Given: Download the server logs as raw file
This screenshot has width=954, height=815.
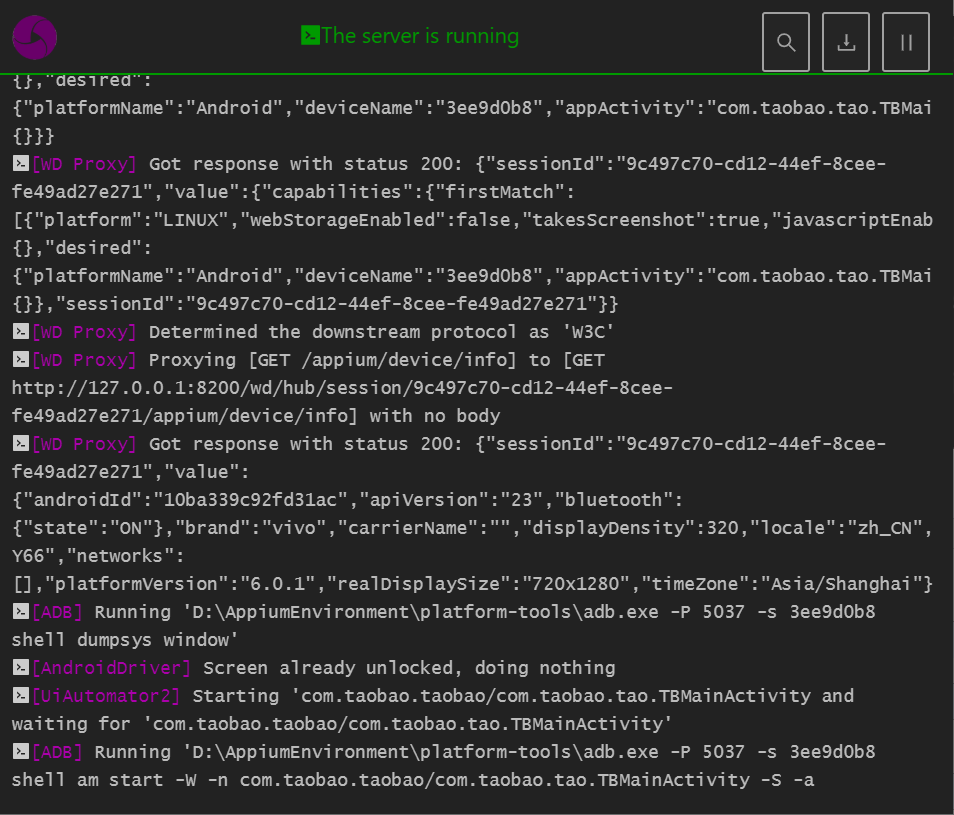Looking at the screenshot, I should [846, 42].
